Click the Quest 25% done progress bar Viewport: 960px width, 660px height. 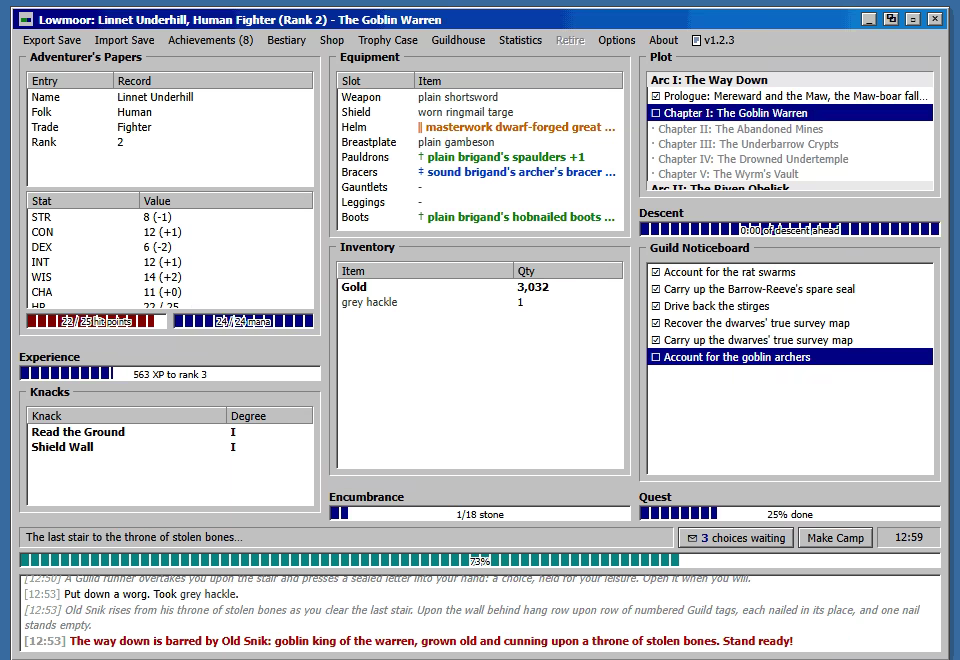[x=789, y=514]
